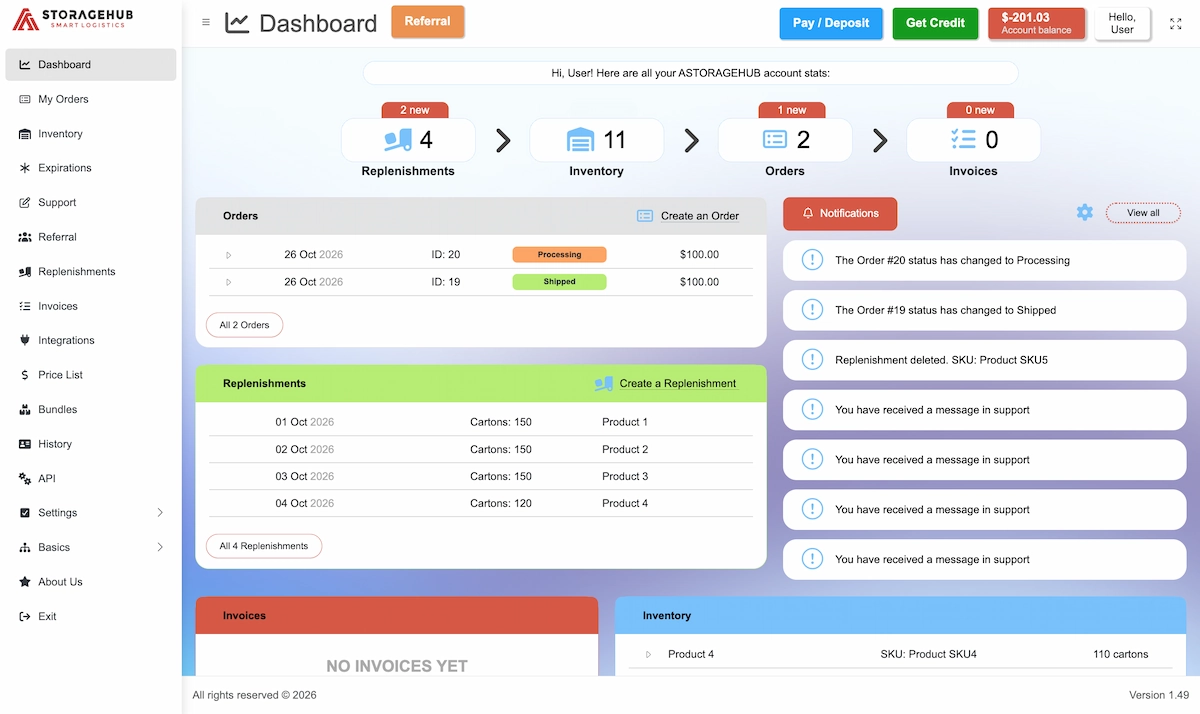Click the Create an Order icon

(x=645, y=215)
